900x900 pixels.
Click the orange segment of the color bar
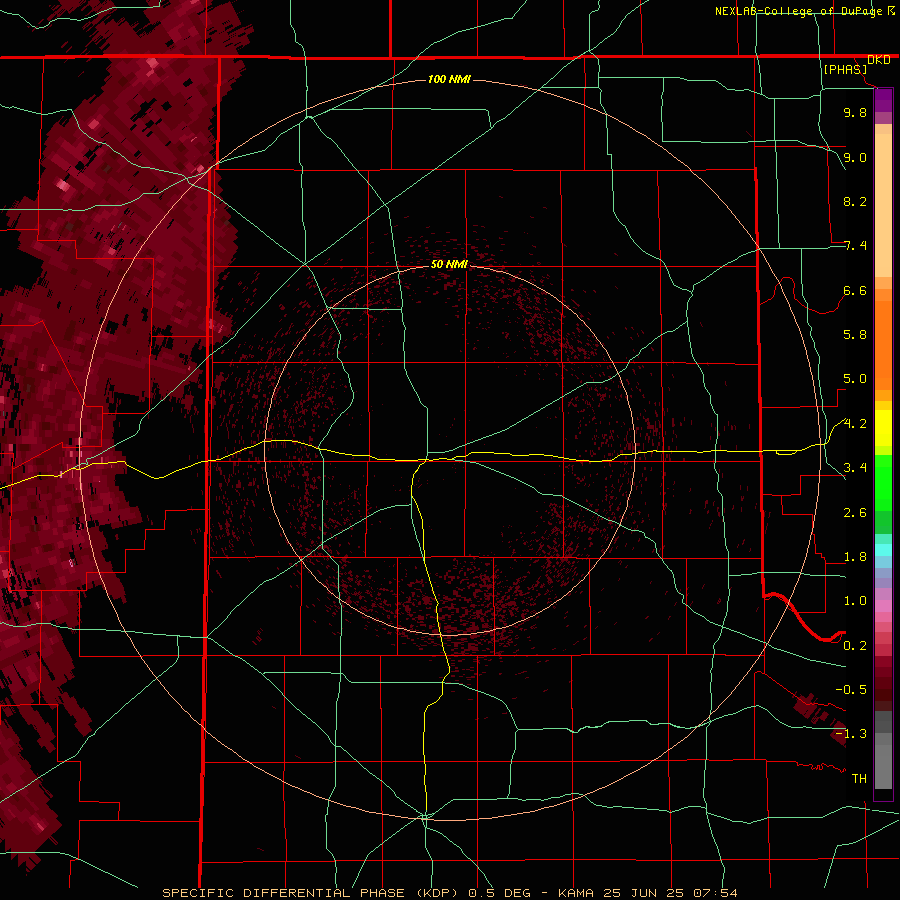(x=883, y=339)
